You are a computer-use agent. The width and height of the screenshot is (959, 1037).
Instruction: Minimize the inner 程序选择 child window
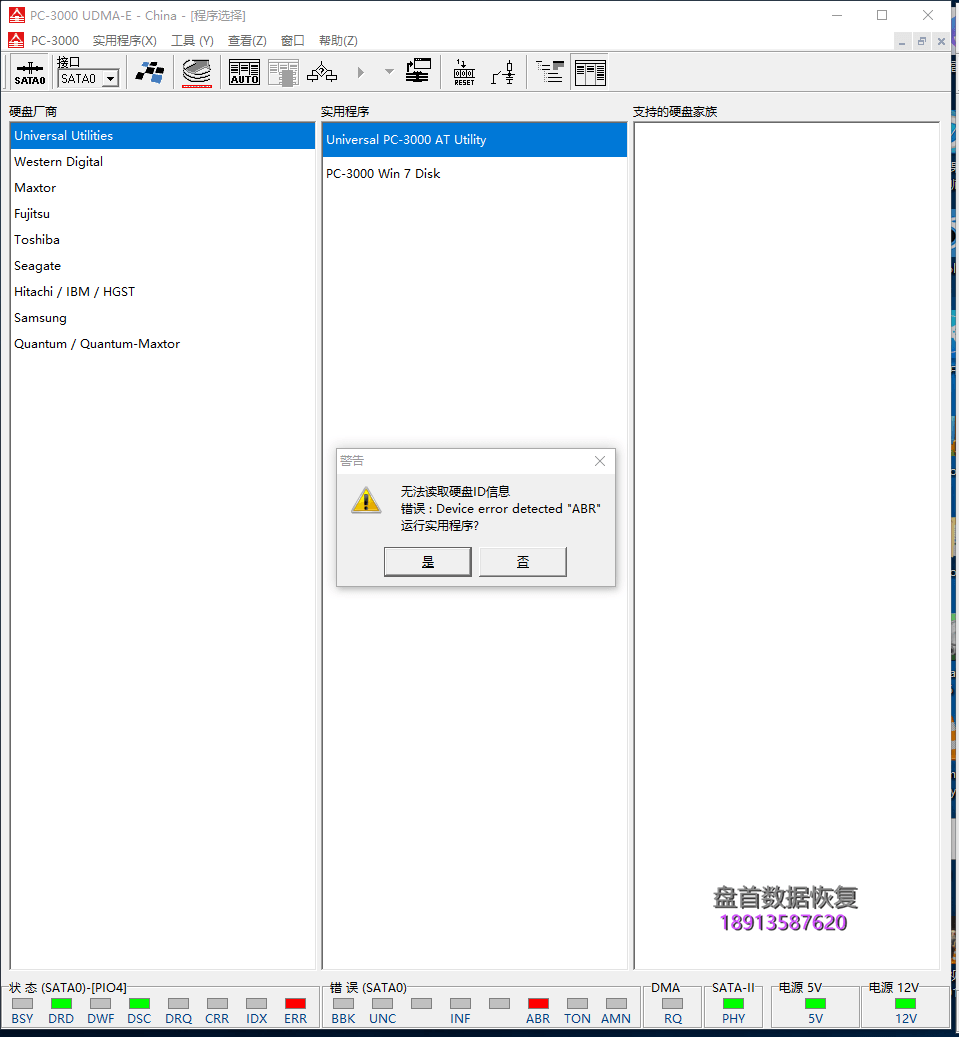point(901,42)
